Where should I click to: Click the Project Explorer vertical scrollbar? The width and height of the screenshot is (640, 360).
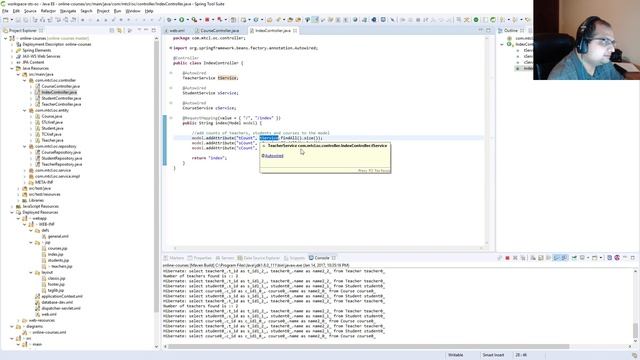[157, 176]
